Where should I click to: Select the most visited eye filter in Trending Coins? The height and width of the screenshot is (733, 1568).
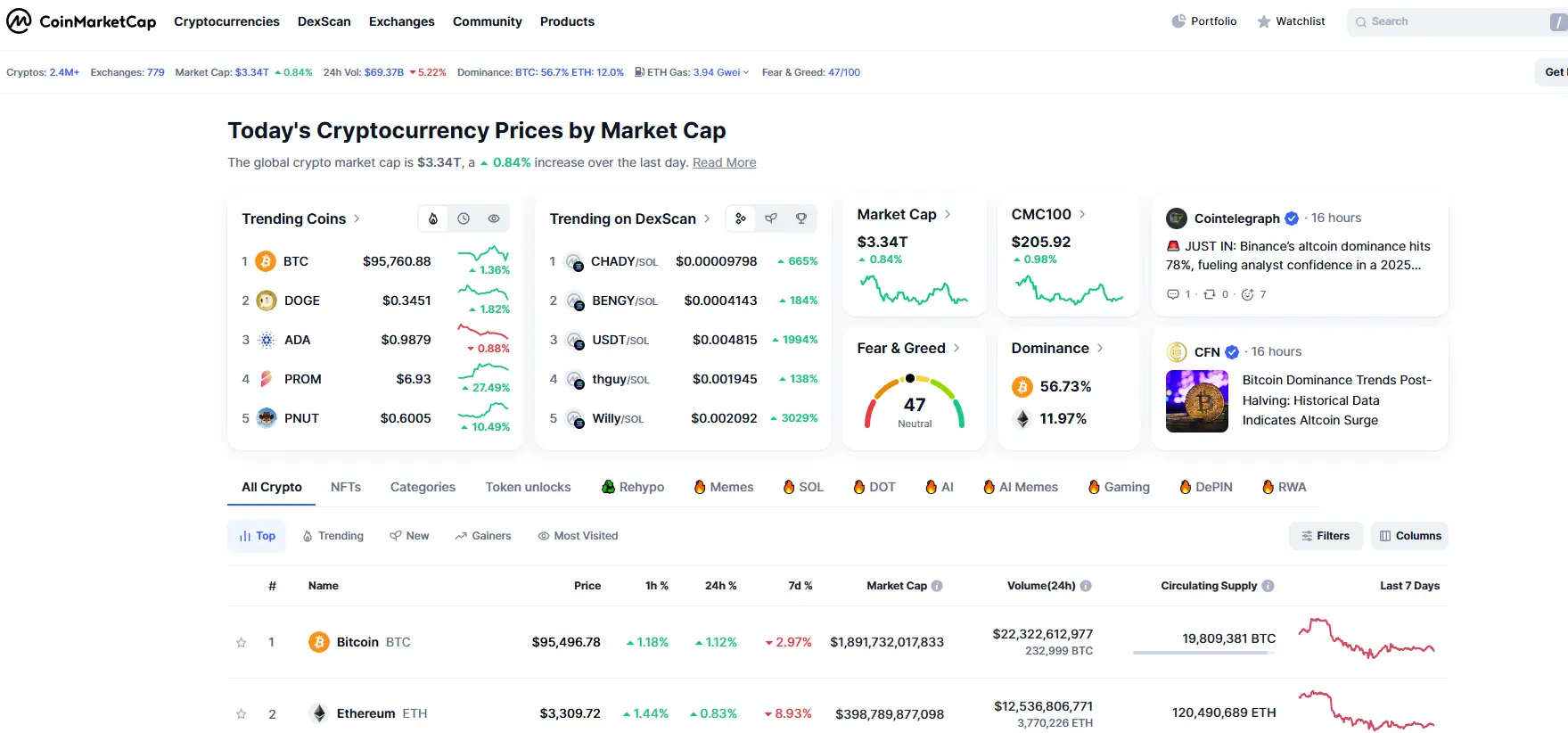point(494,218)
